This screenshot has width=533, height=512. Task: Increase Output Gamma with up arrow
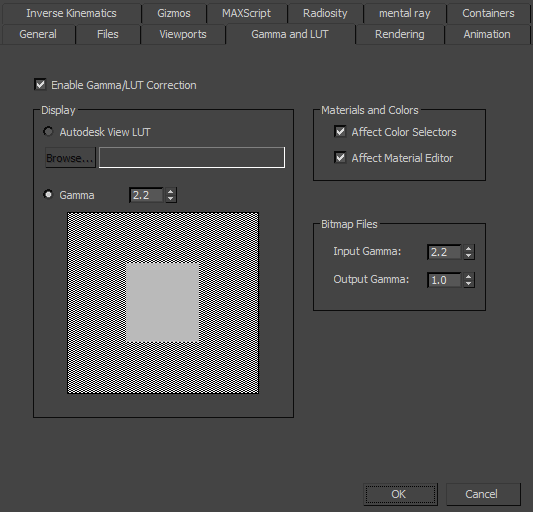click(x=469, y=276)
